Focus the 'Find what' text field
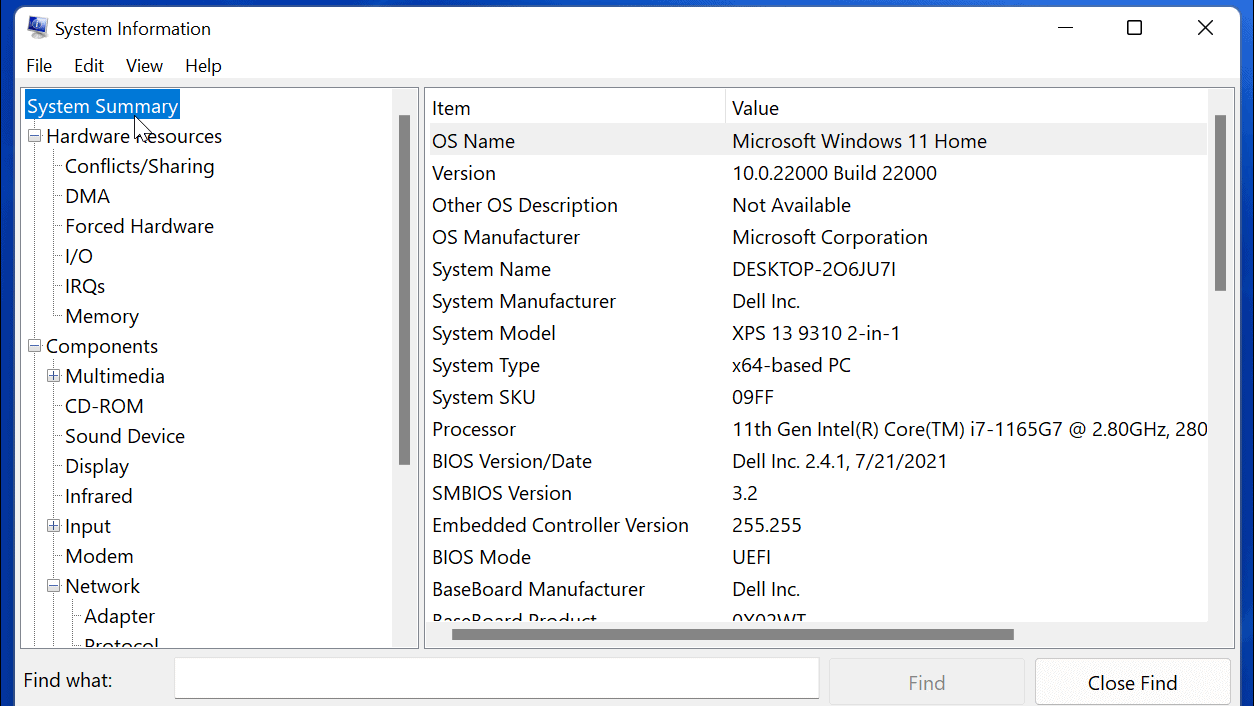 (x=497, y=678)
